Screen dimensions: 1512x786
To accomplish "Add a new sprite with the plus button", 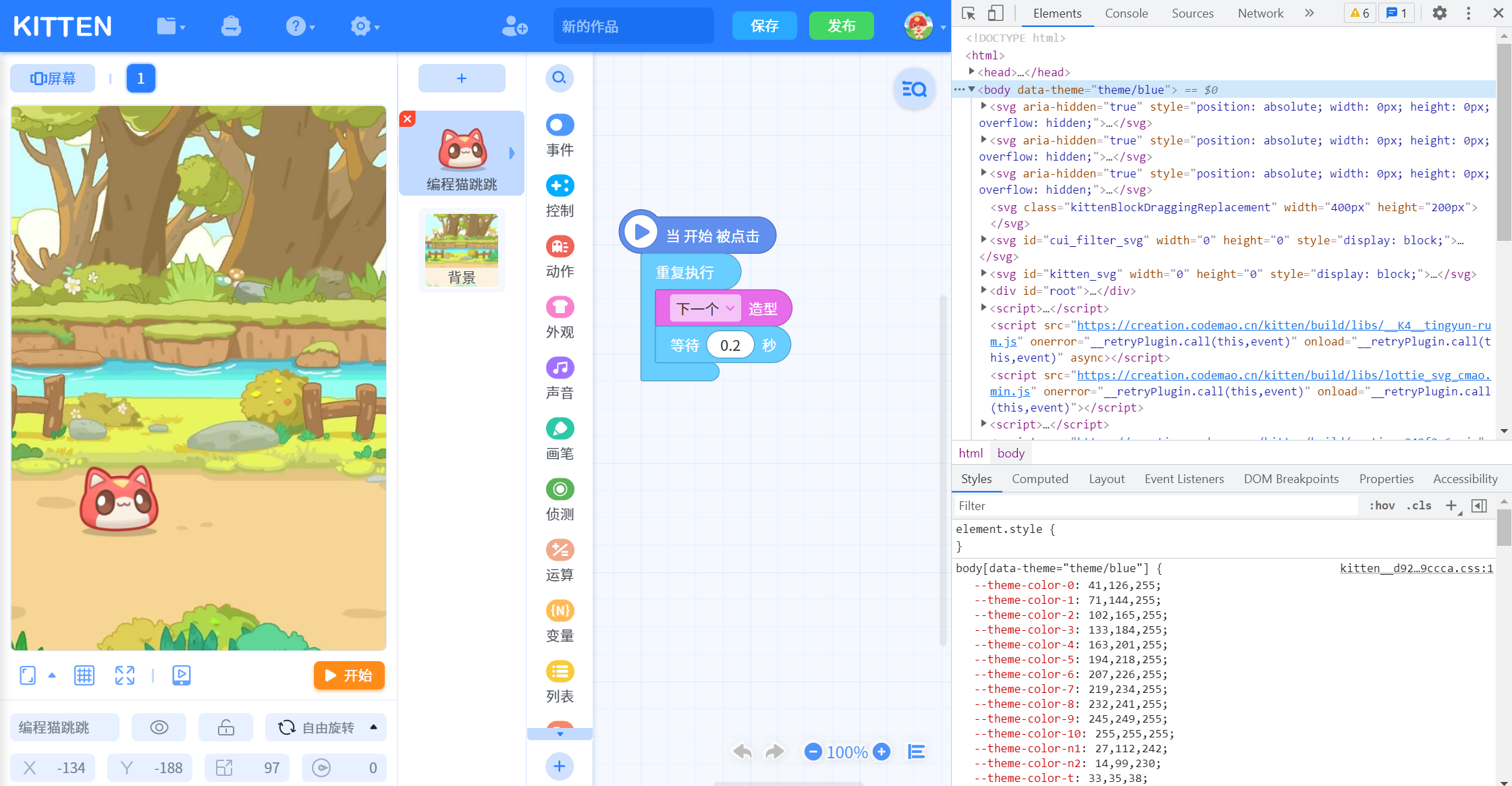I will [x=462, y=78].
